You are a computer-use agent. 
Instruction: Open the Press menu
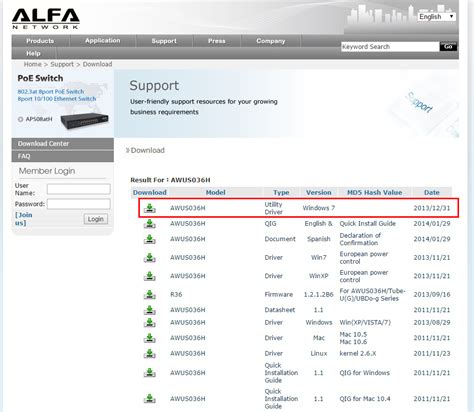(x=217, y=41)
